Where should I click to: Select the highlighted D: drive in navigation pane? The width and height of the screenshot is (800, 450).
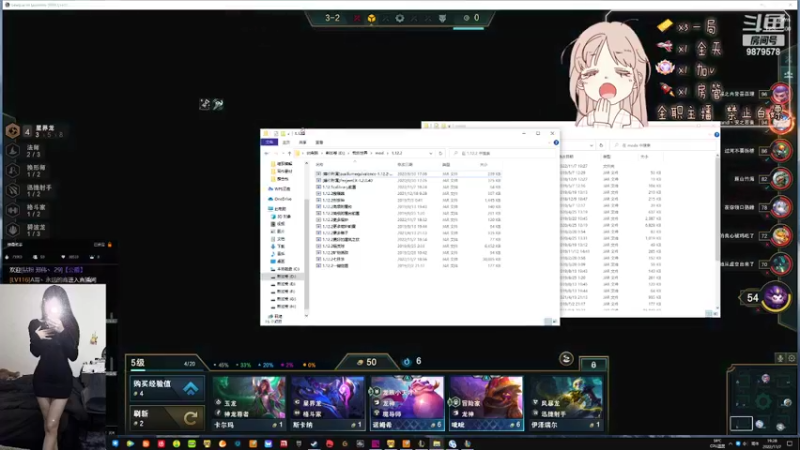point(285,277)
